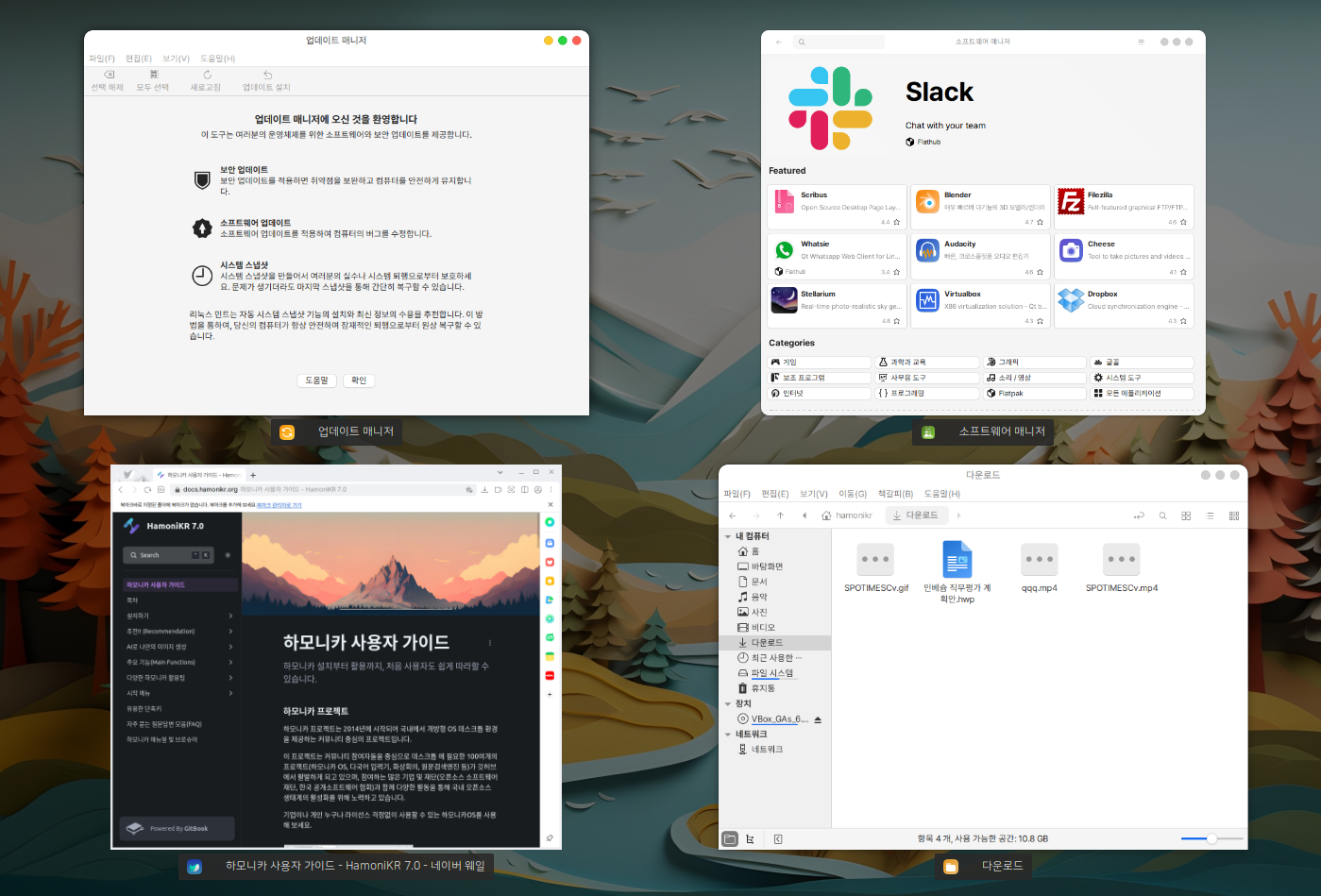Viewport: 1321px width, 896px height.
Task: Click the search icon in file manager toolbar
Action: point(1162,516)
